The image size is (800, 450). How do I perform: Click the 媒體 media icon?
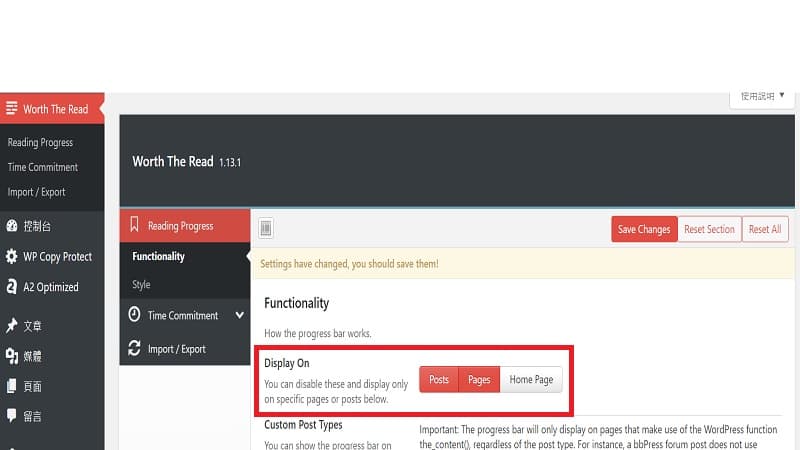(11, 356)
